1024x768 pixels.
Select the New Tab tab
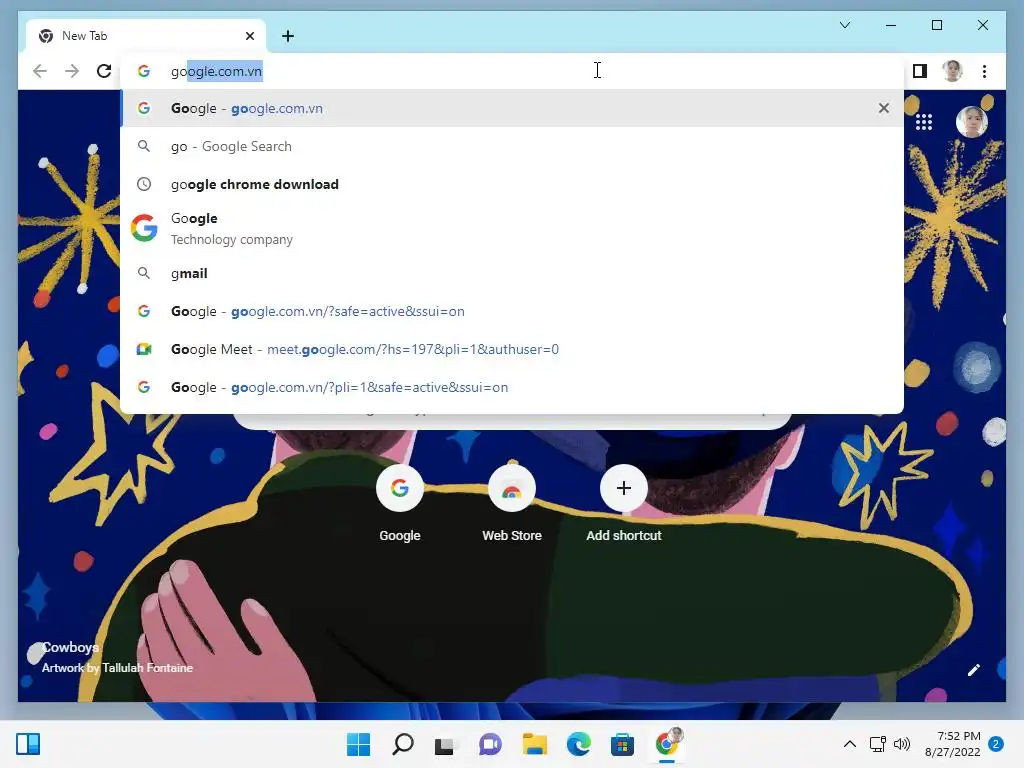click(146, 36)
